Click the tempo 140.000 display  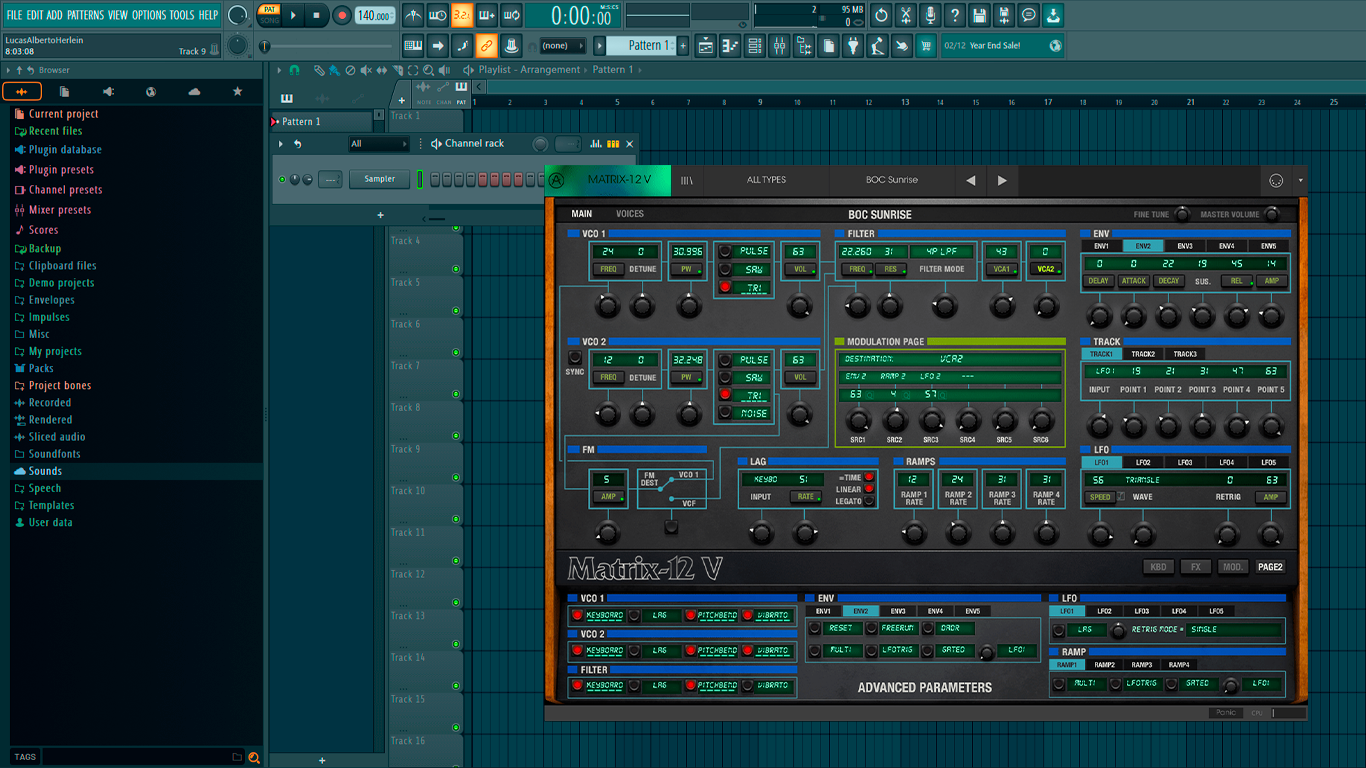tap(374, 15)
